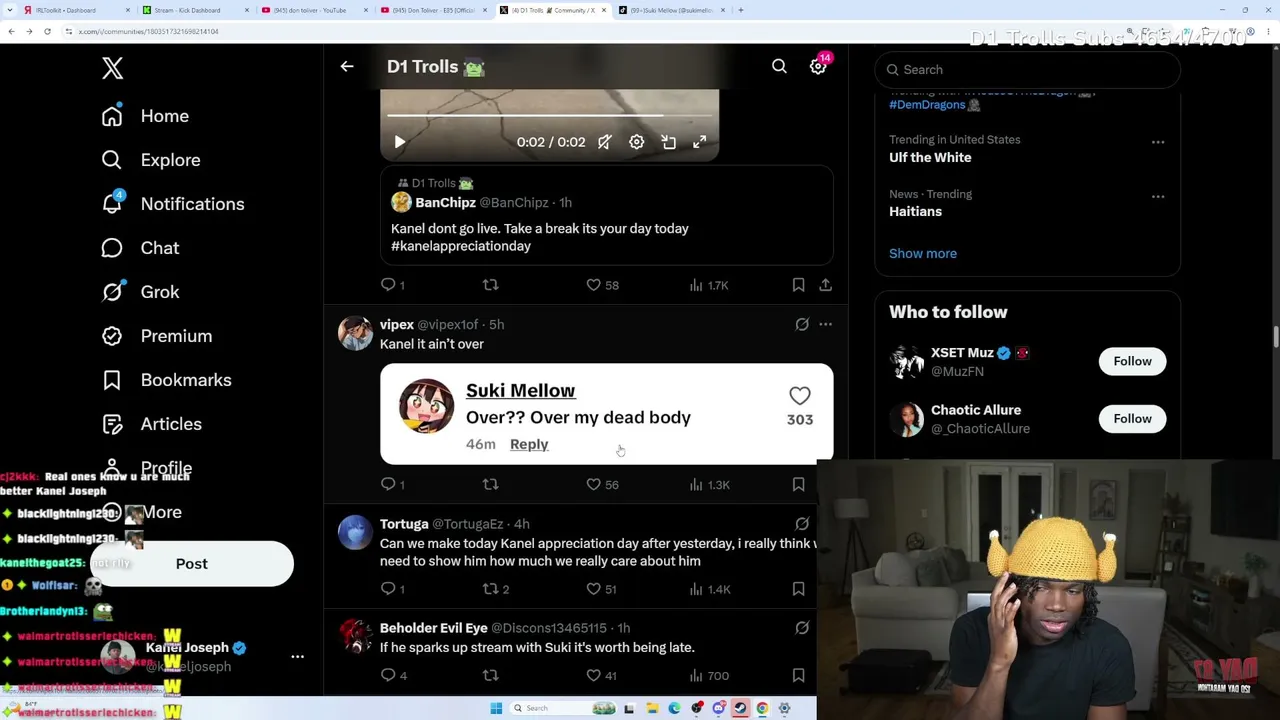Viewport: 1280px width, 720px height.
Task: Bookmark vipex's post
Action: pyautogui.click(x=798, y=484)
